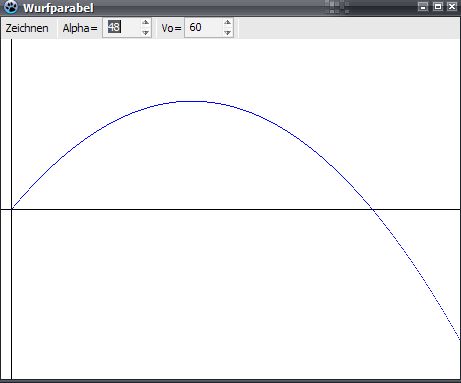The image size is (461, 383).
Task: Increase the Vo value with up arrow
Action: [227, 23]
